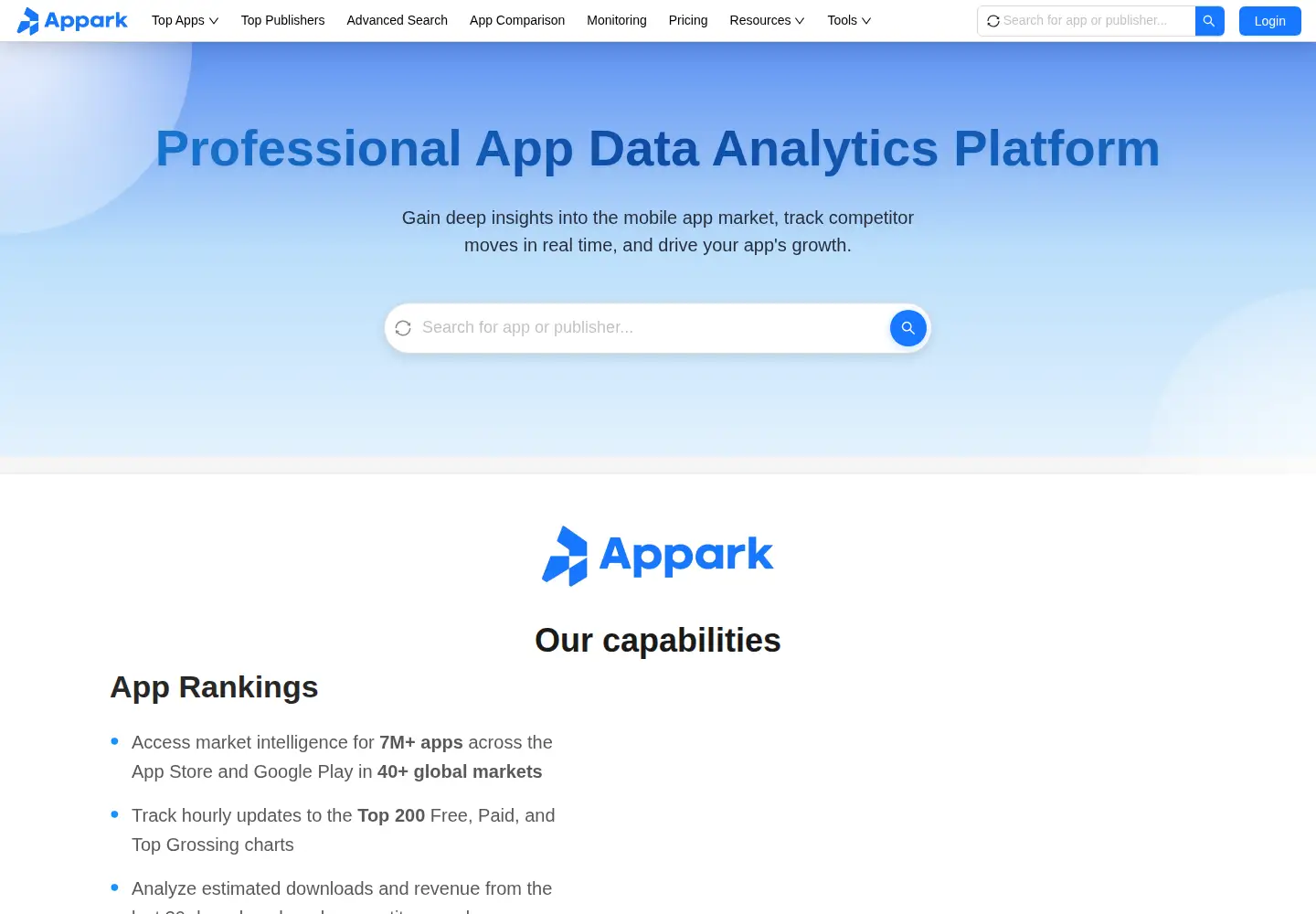
Task: Expand the Top Apps dropdown menu
Action: tap(186, 20)
